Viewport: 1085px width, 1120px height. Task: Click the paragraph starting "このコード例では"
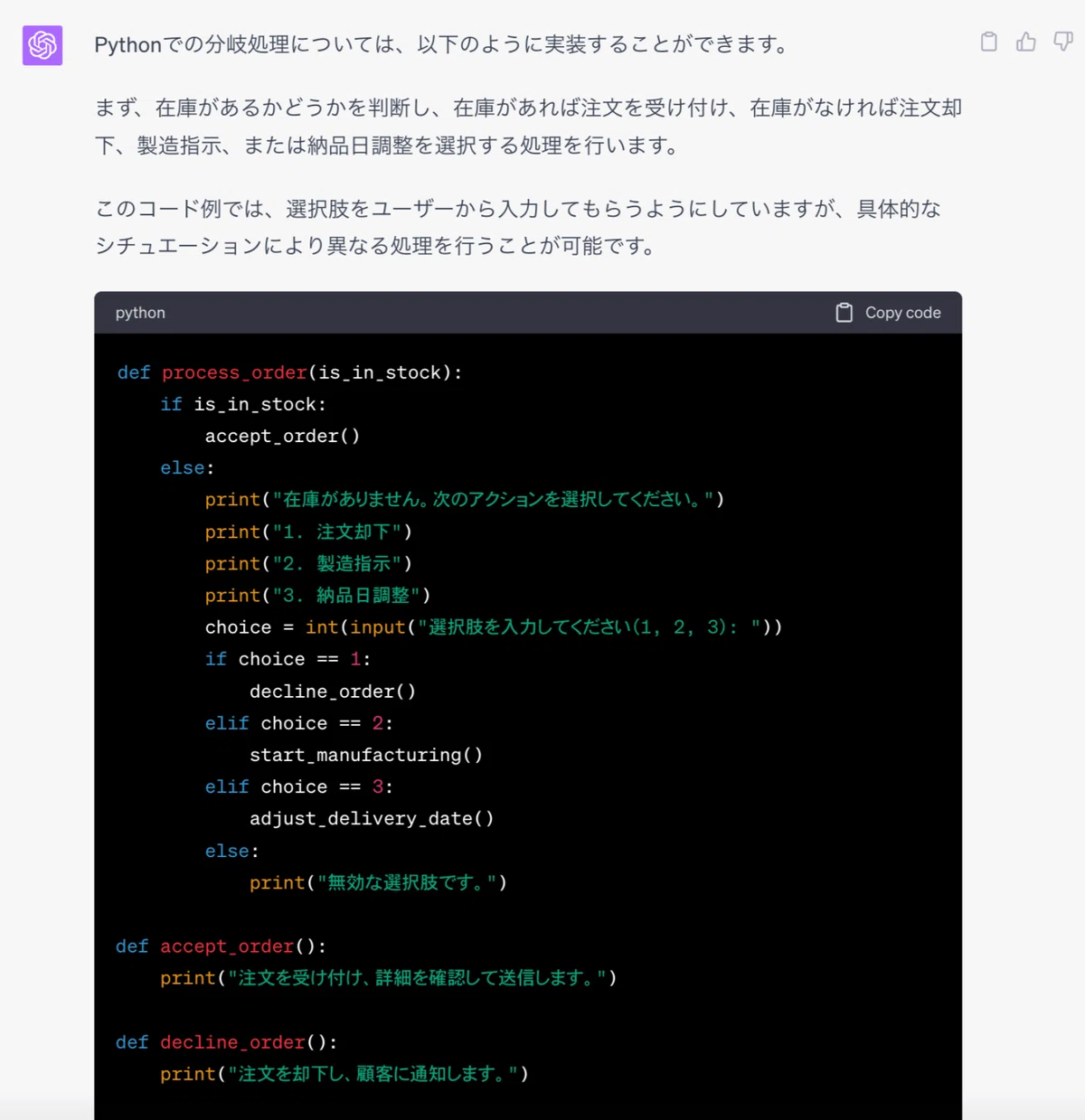[518, 227]
